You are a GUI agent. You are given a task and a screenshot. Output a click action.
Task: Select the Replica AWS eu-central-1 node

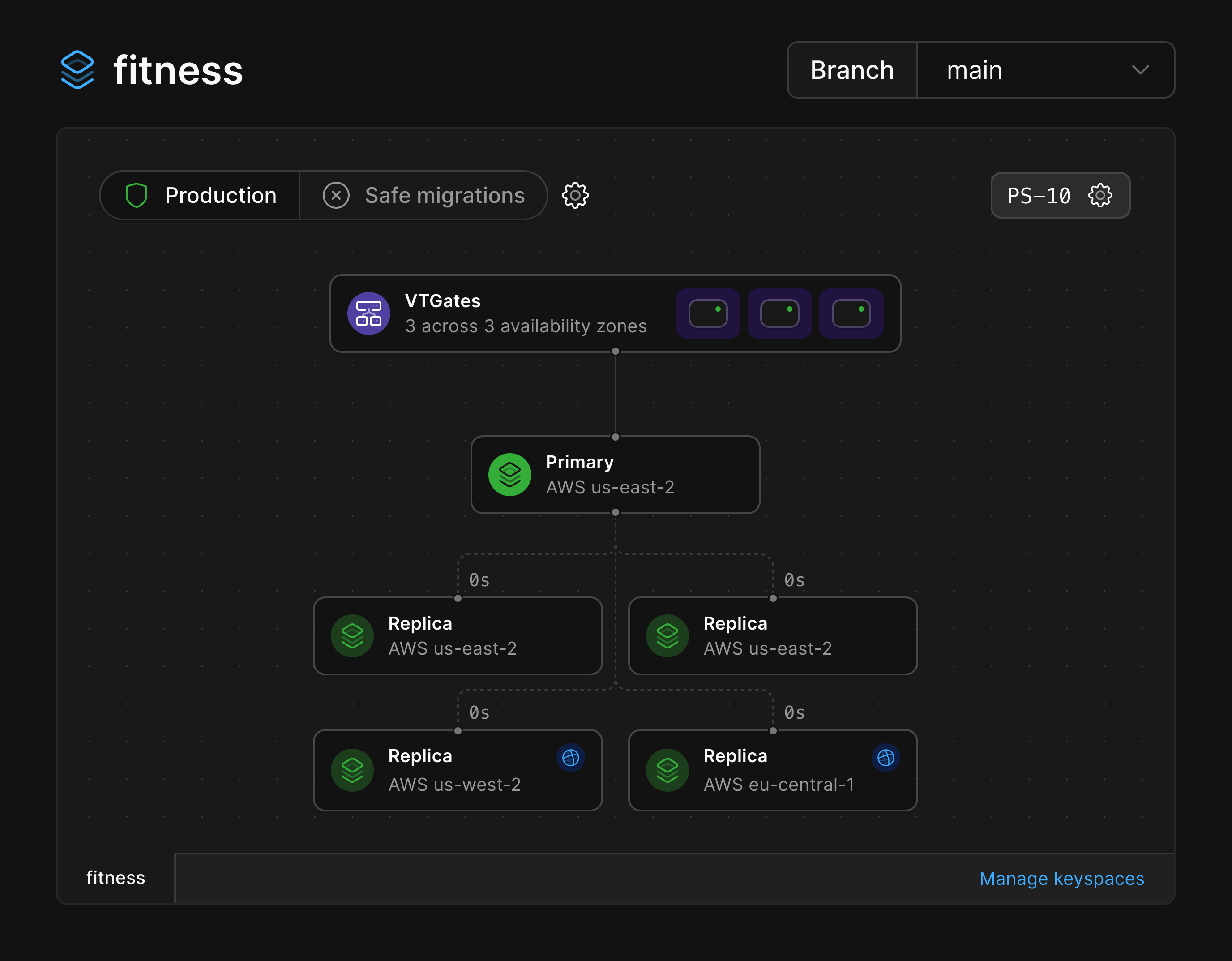coord(772,770)
